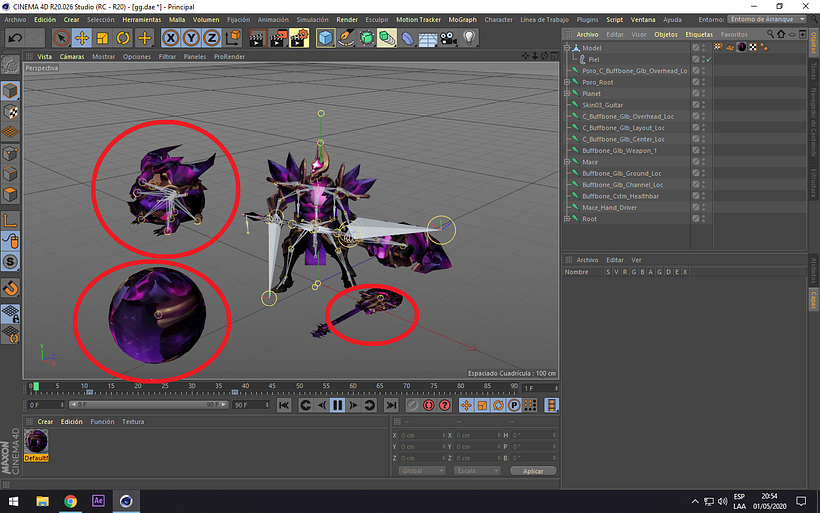The image size is (820, 513).
Task: Open the camera object icon
Action: [x=448, y=38]
